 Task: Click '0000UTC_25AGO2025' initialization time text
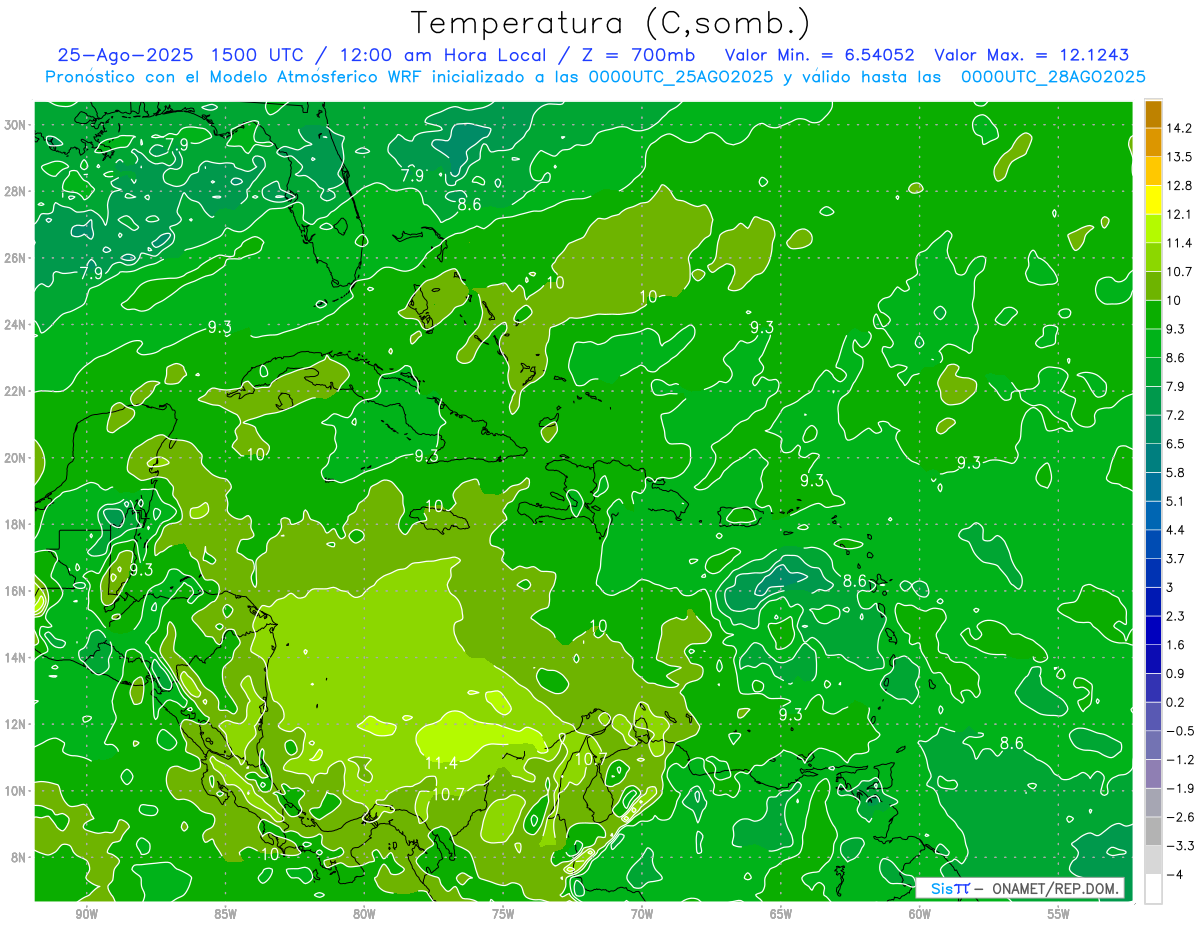[x=681, y=77]
